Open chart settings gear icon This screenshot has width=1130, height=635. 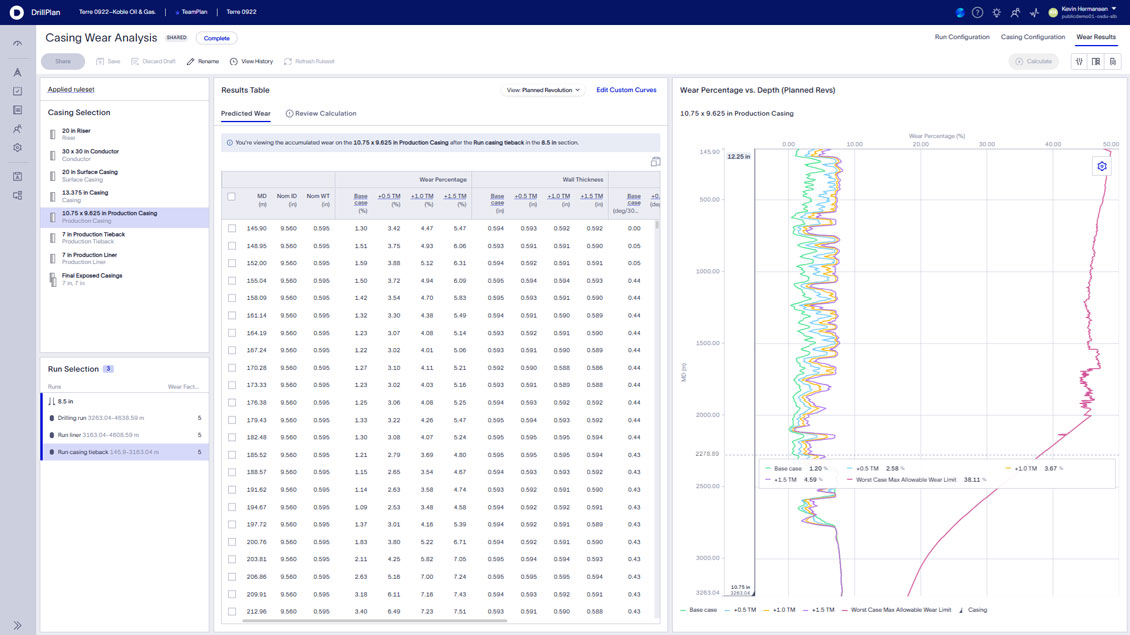click(x=1102, y=166)
